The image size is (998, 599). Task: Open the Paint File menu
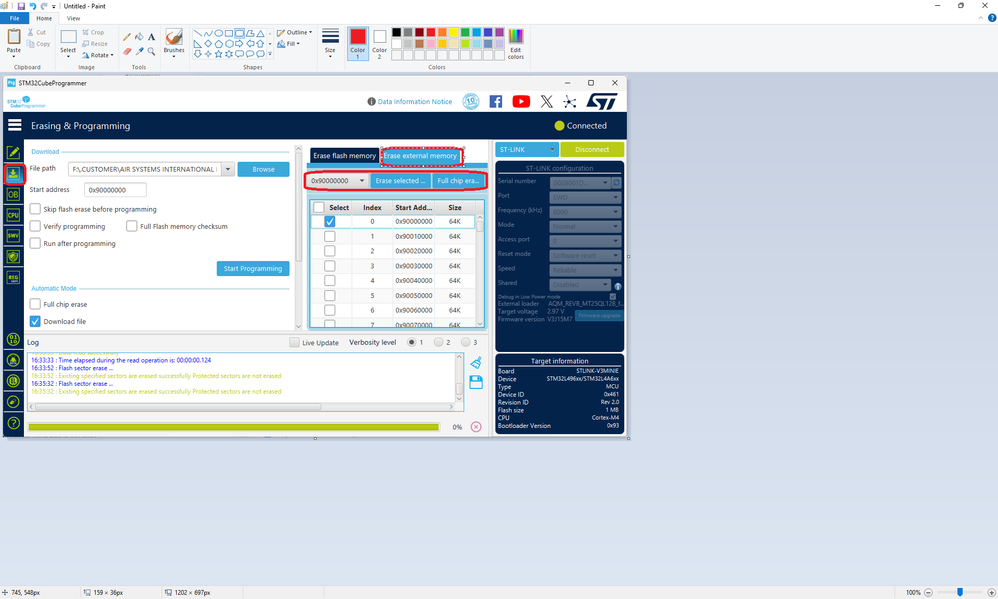pyautogui.click(x=15, y=18)
